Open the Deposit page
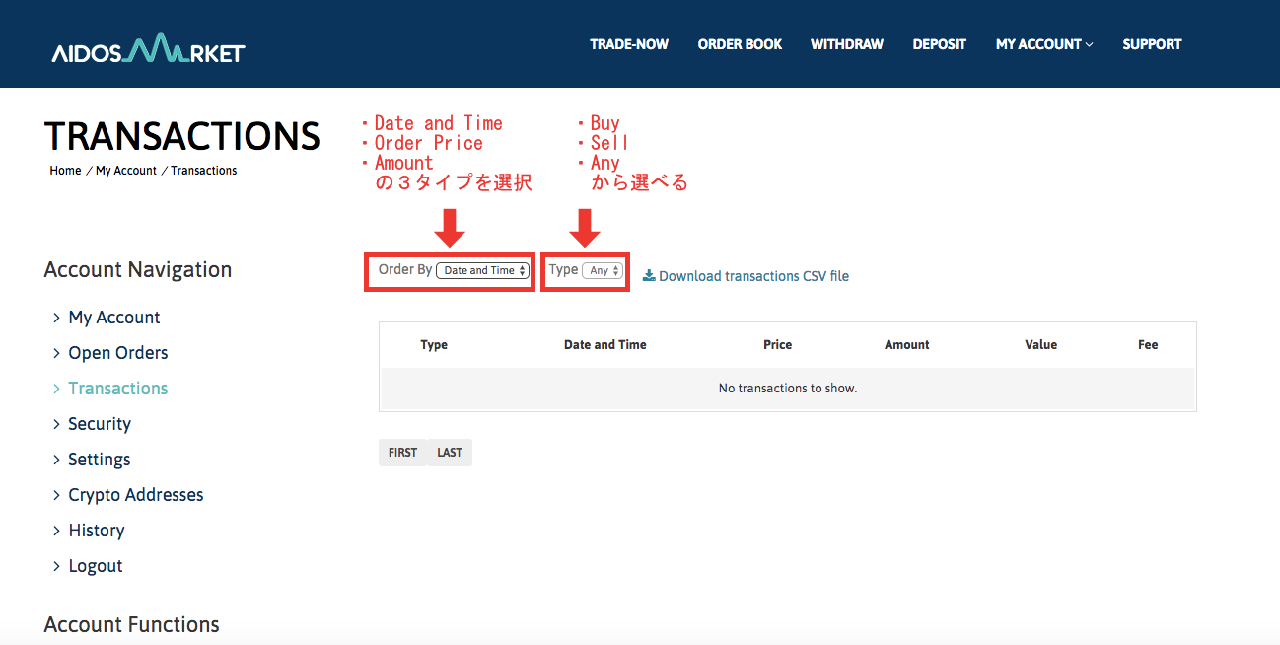The height and width of the screenshot is (645, 1280). (939, 44)
